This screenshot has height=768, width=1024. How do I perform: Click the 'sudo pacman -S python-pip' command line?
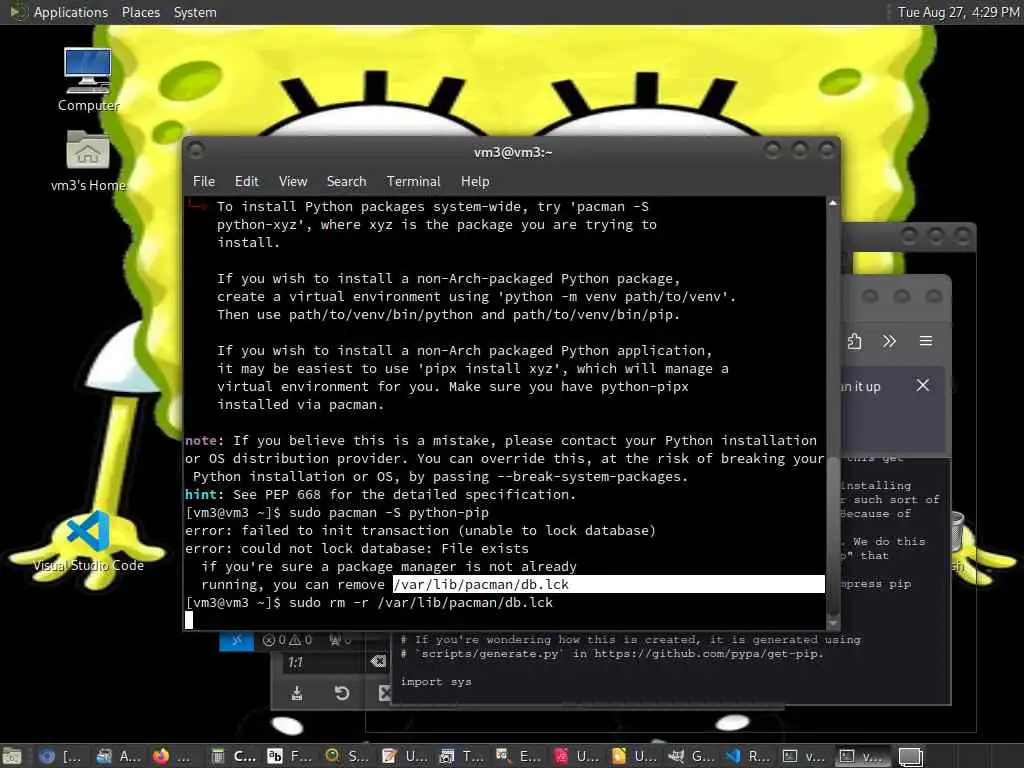pos(389,513)
